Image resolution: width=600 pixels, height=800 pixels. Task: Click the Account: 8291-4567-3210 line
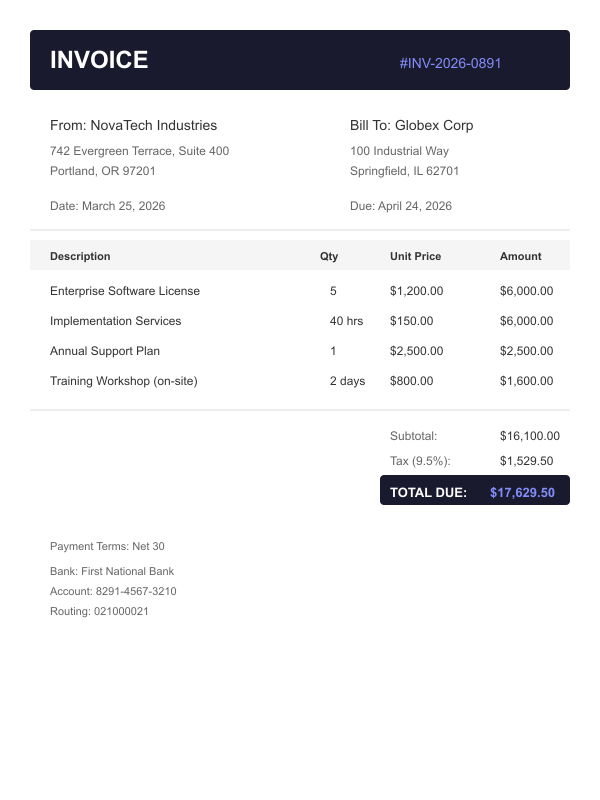pos(113,591)
